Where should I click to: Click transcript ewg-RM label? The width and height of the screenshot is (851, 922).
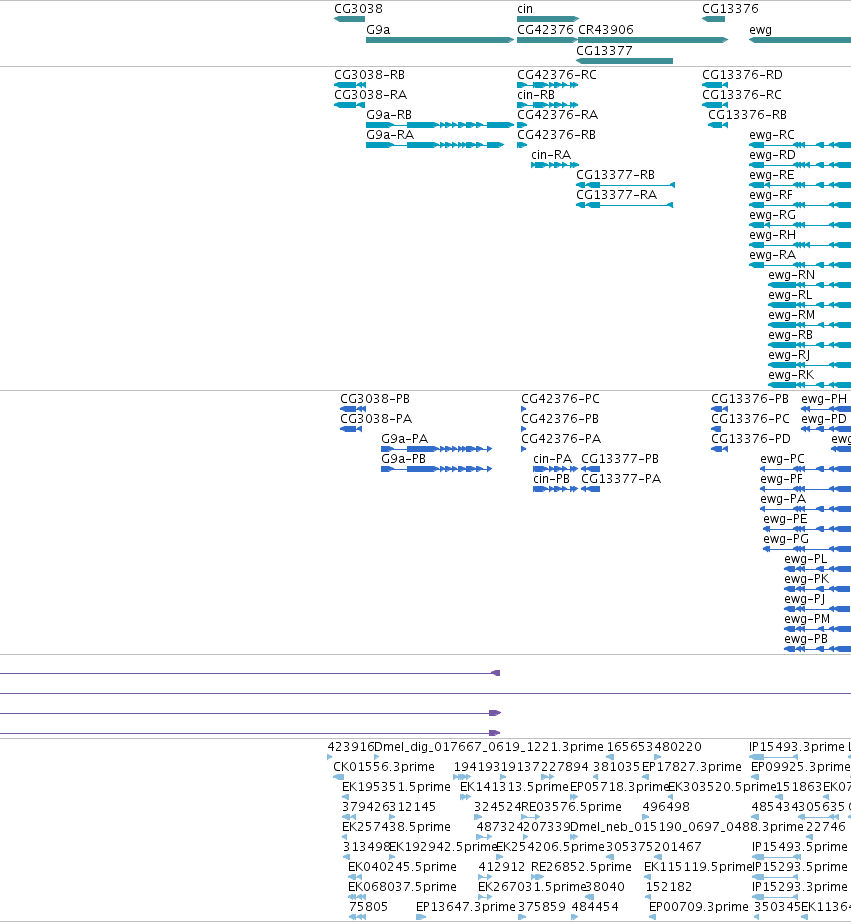pyautogui.click(x=792, y=315)
